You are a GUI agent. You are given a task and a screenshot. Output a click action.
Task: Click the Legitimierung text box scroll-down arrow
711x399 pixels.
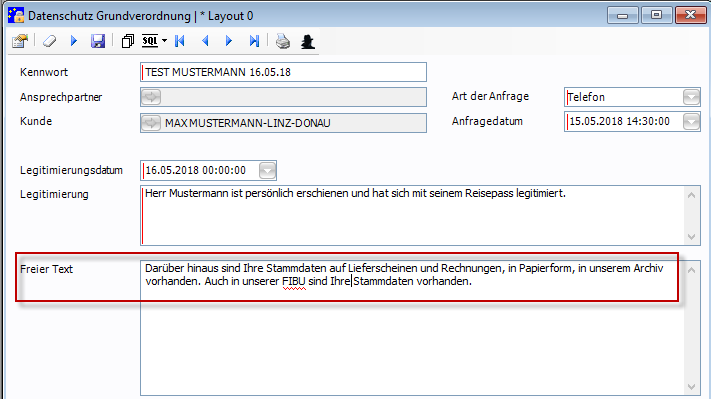click(692, 237)
